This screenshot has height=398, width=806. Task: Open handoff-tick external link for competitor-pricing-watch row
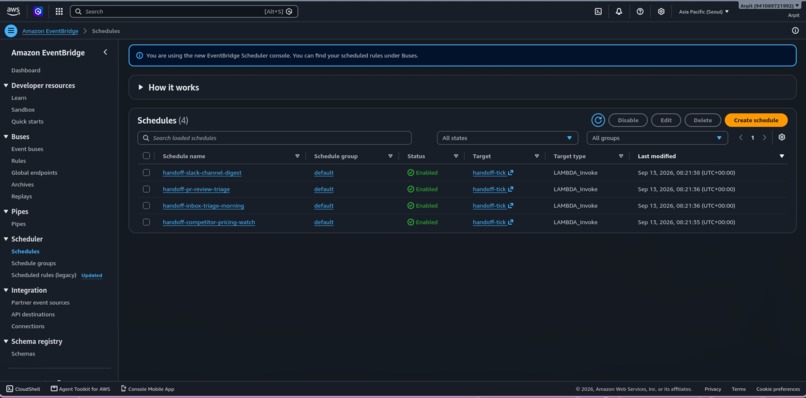(492, 222)
